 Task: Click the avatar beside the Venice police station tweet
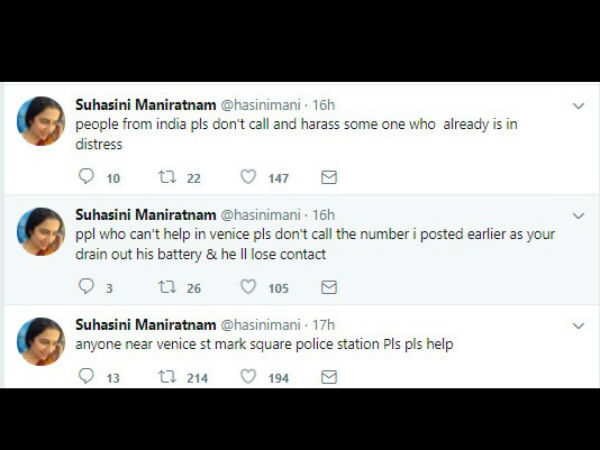pyautogui.click(x=42, y=342)
